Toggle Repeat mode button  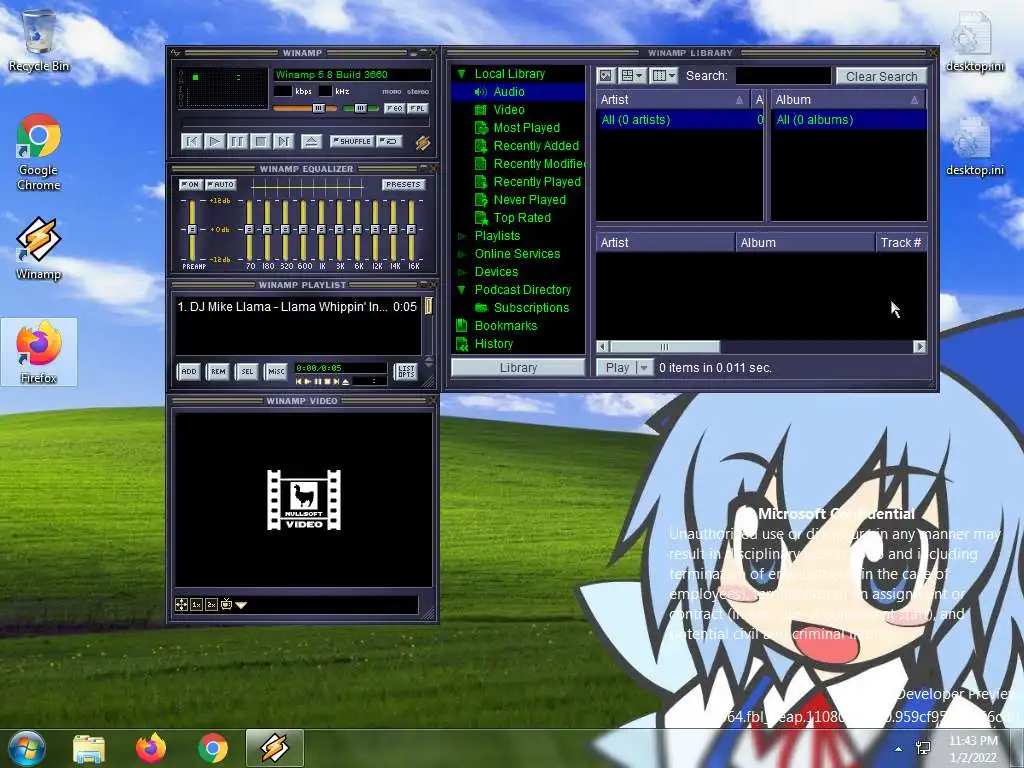390,141
